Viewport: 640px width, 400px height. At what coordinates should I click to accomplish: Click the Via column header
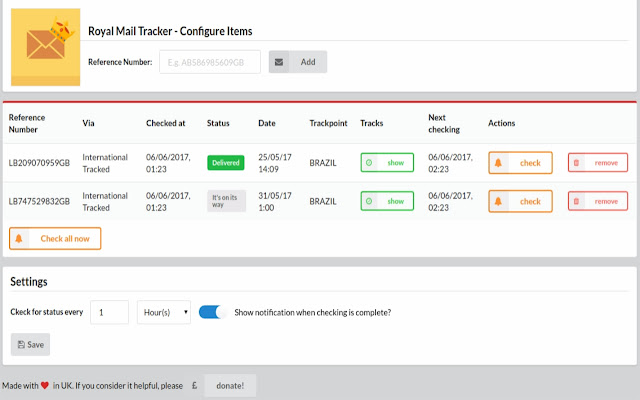click(x=88, y=123)
